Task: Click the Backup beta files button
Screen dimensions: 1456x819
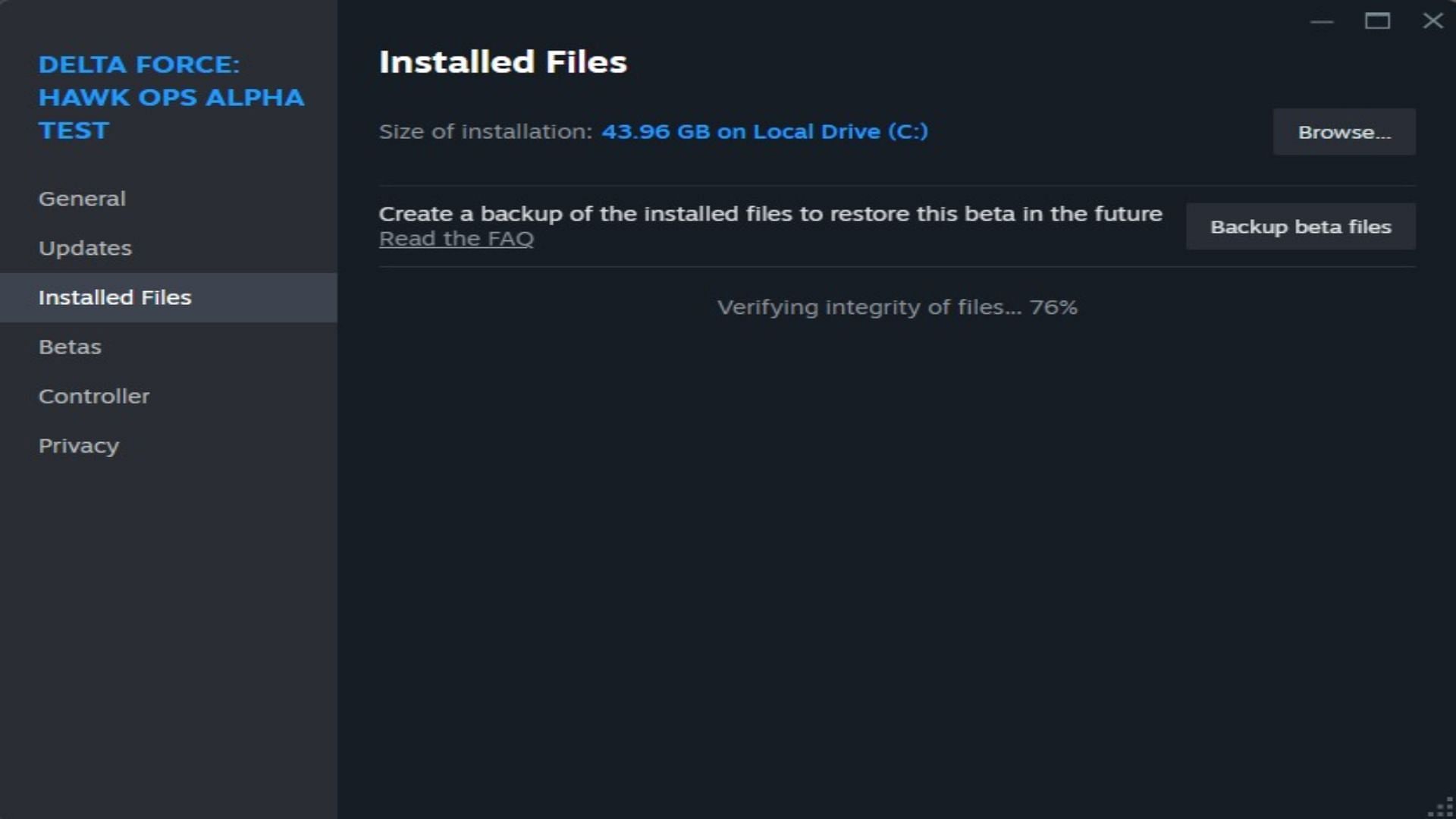Action: 1300,226
